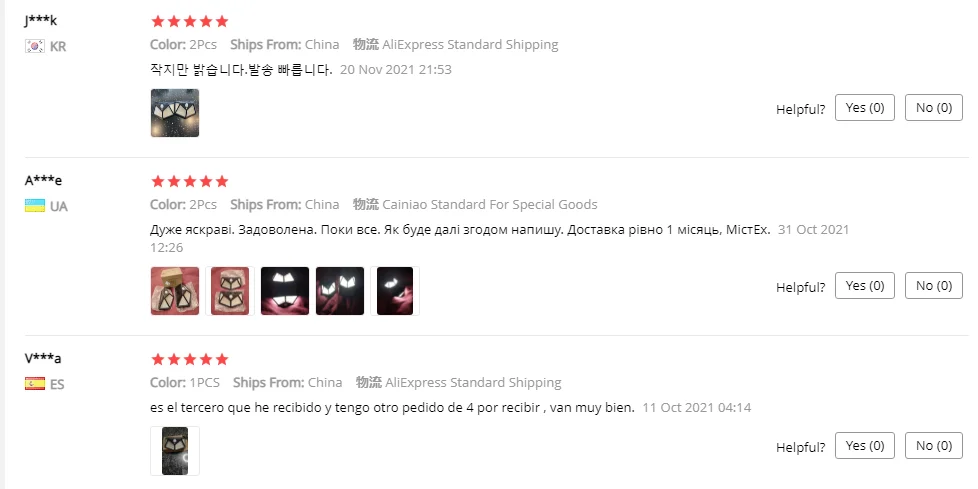Click five-star rating on V***a's review
Image resolution: width=978 pixels, height=489 pixels.
tap(190, 359)
